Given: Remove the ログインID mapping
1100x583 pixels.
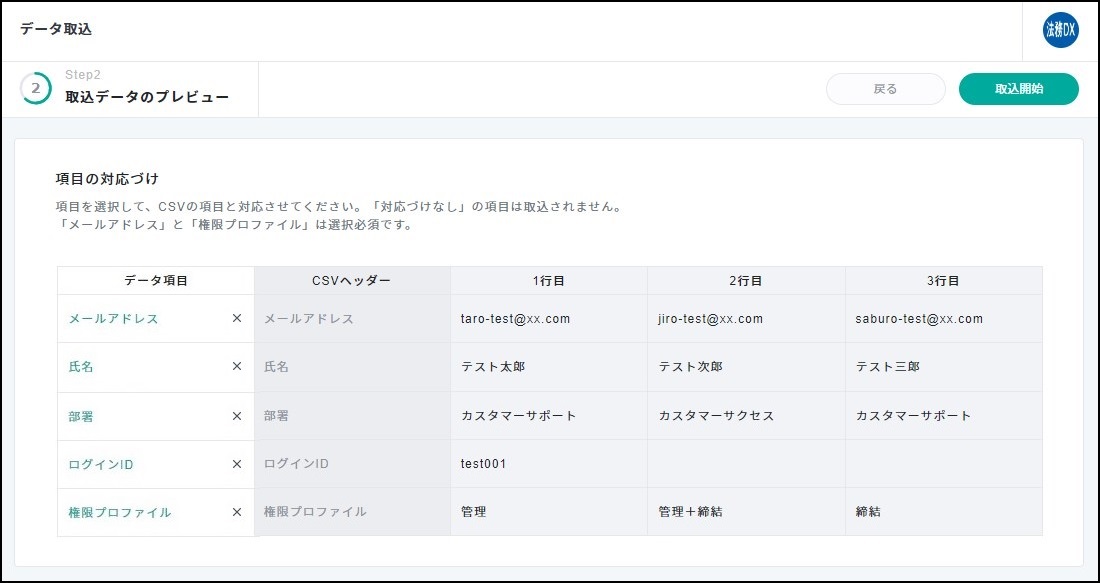Looking at the screenshot, I should 237,464.
